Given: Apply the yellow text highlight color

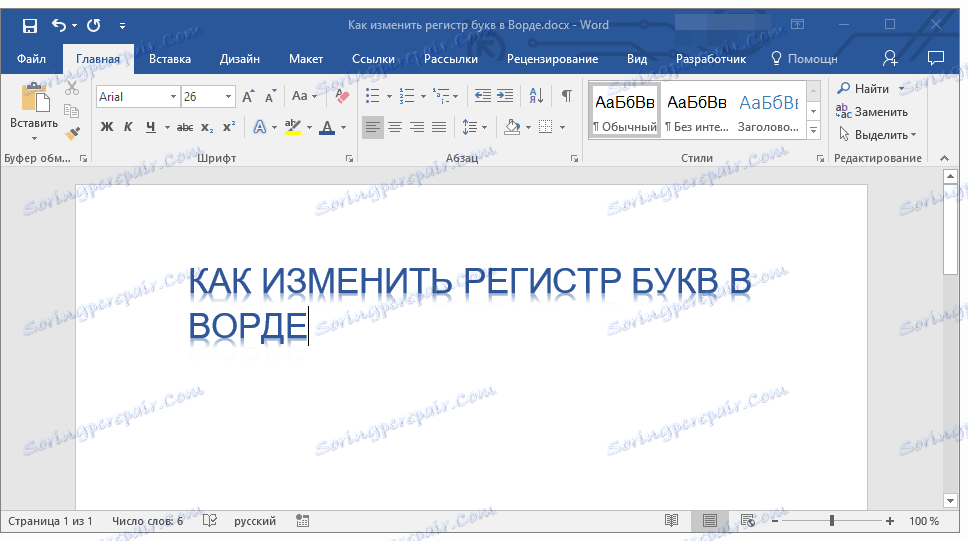Looking at the screenshot, I should click(293, 127).
